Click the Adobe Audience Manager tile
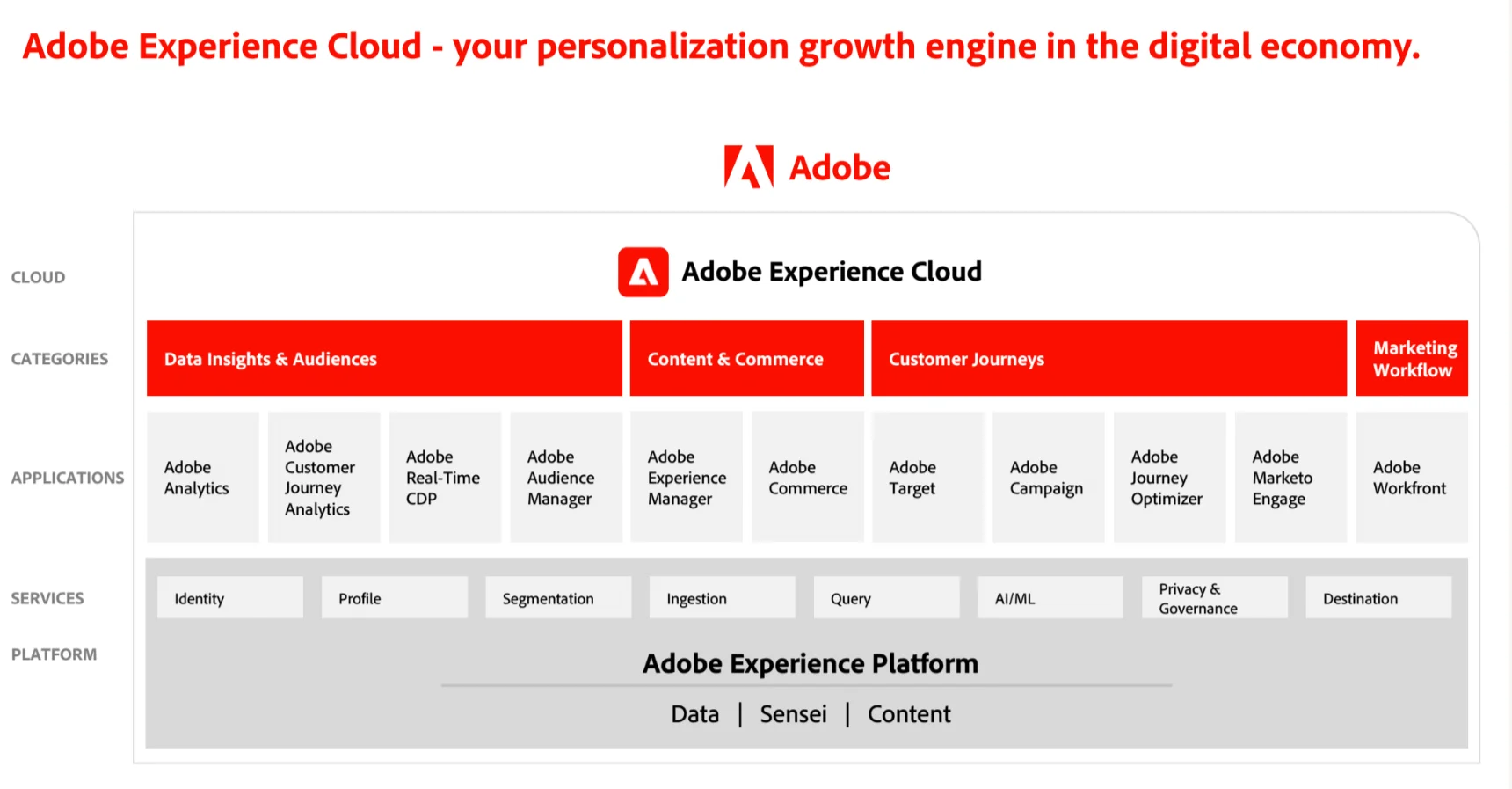Screen dimensions: 1512x789 [566, 478]
